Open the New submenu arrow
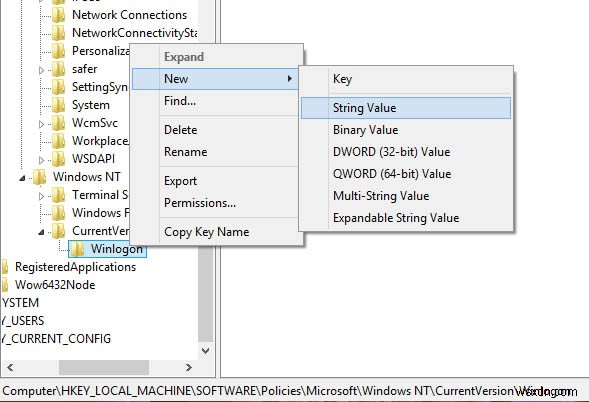 (x=290, y=79)
